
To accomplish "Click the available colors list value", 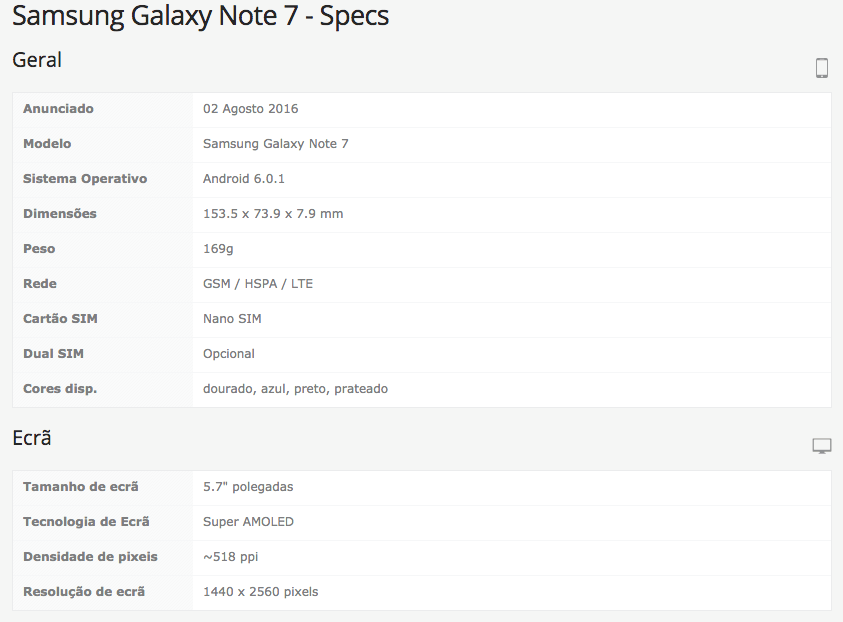I will point(295,389).
